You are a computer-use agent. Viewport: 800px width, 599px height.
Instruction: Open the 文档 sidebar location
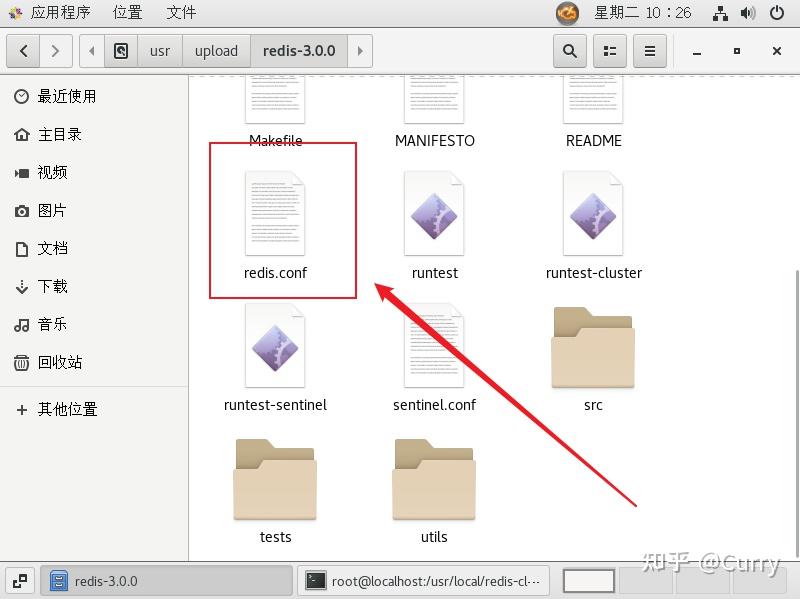(94, 248)
